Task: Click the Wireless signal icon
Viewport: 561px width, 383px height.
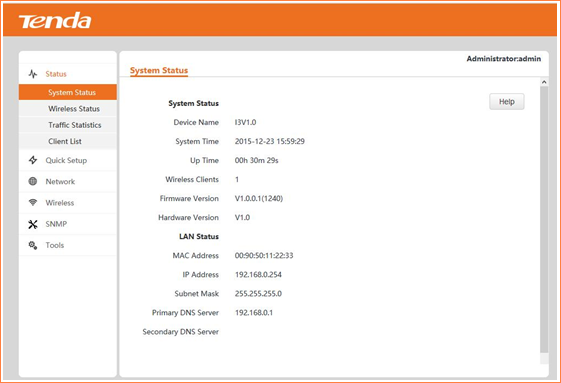Action: click(x=33, y=203)
